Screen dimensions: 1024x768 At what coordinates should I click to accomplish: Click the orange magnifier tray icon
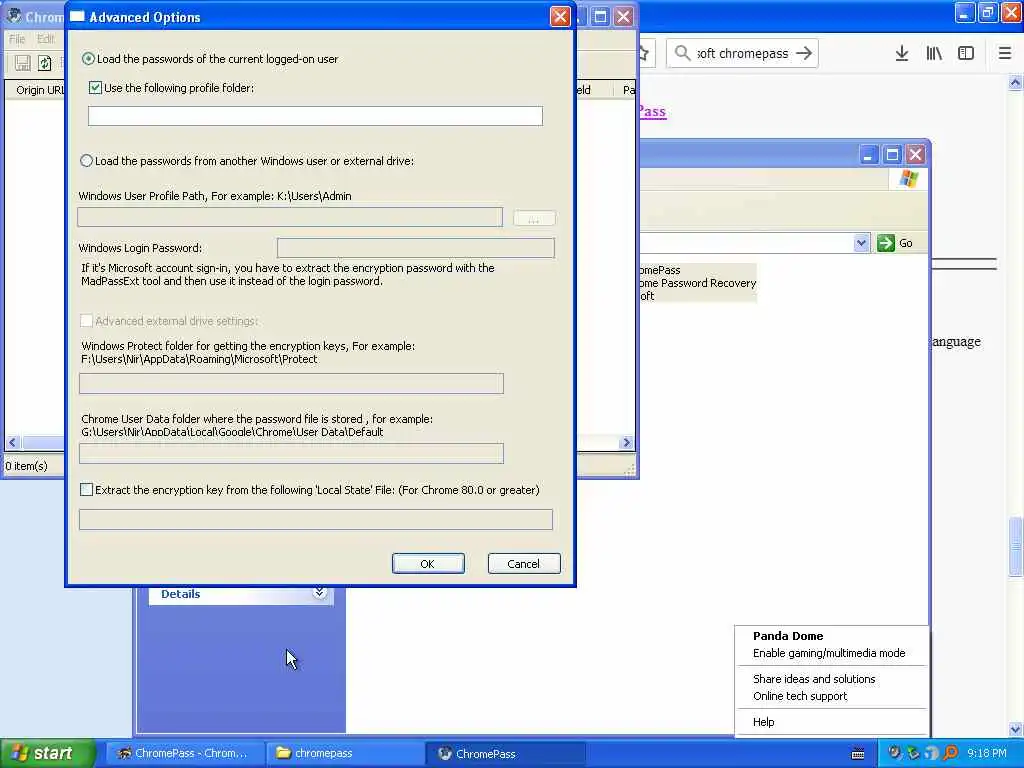[951, 753]
